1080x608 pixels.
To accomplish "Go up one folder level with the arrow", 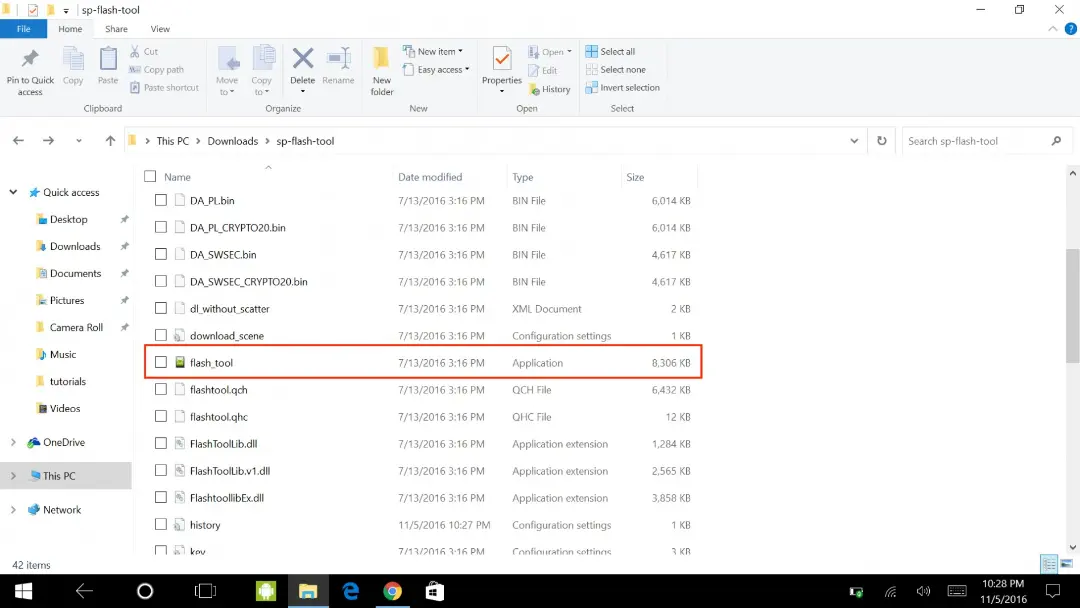I will coord(110,140).
